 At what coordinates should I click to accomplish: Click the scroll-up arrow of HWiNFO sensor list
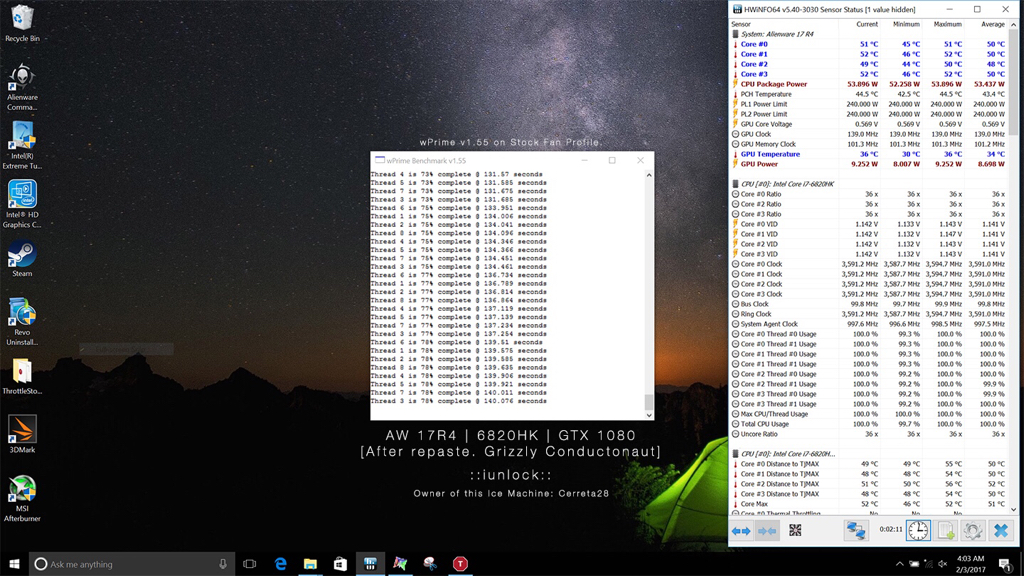(x=1014, y=25)
